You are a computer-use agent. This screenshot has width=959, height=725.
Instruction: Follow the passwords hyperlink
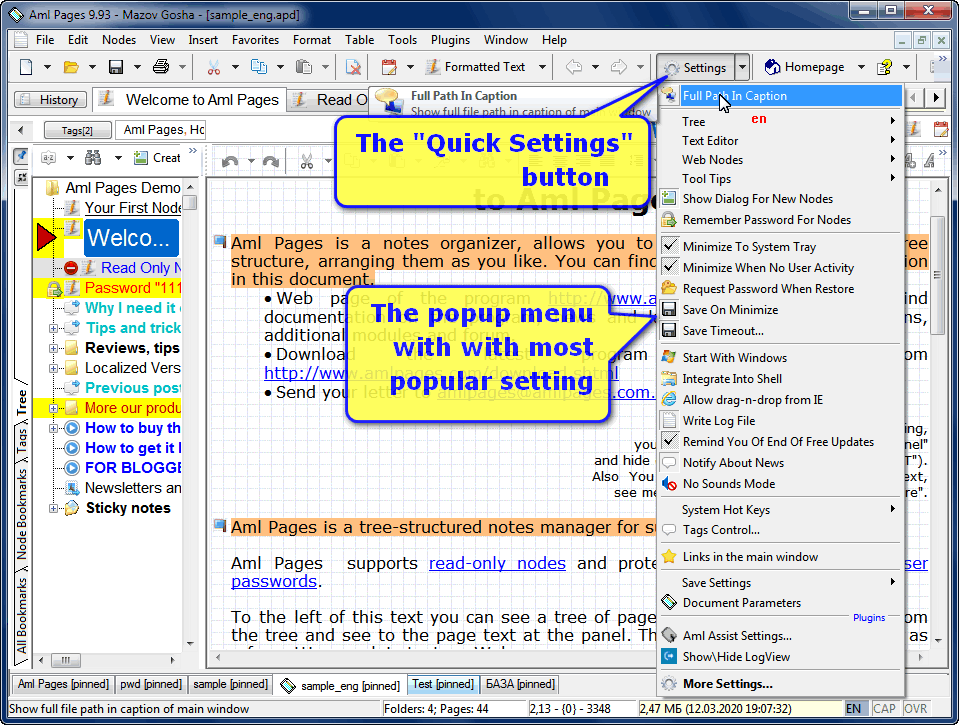[x=274, y=581]
